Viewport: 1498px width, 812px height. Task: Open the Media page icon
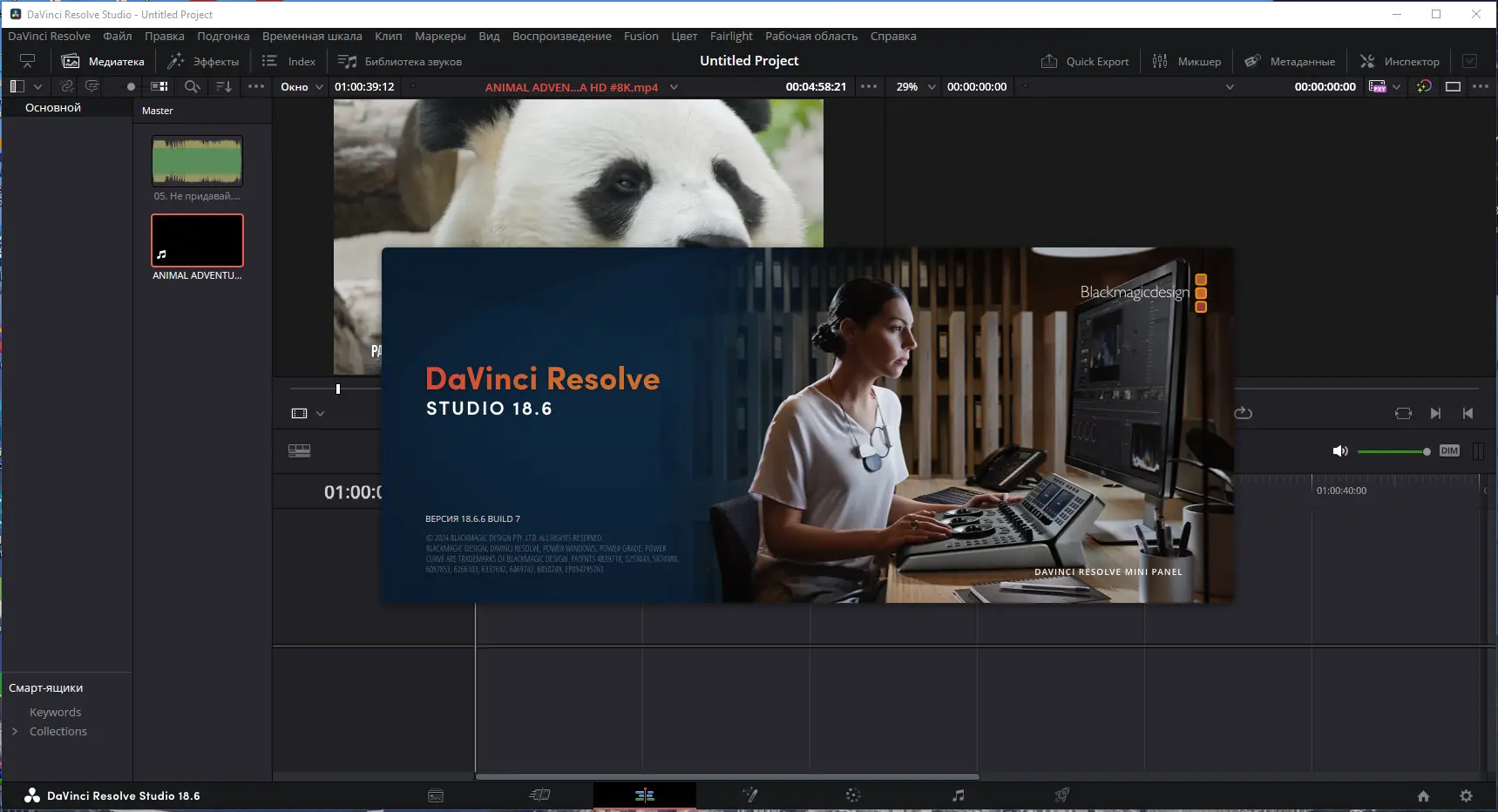click(436, 795)
